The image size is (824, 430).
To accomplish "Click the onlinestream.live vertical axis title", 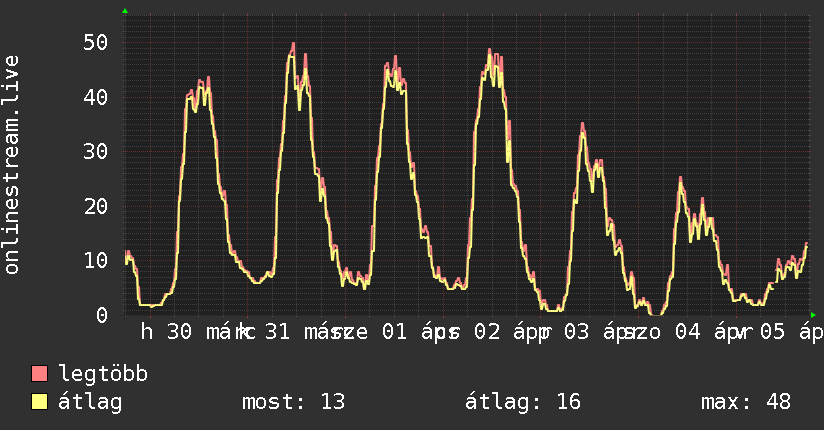I will click(12, 165).
